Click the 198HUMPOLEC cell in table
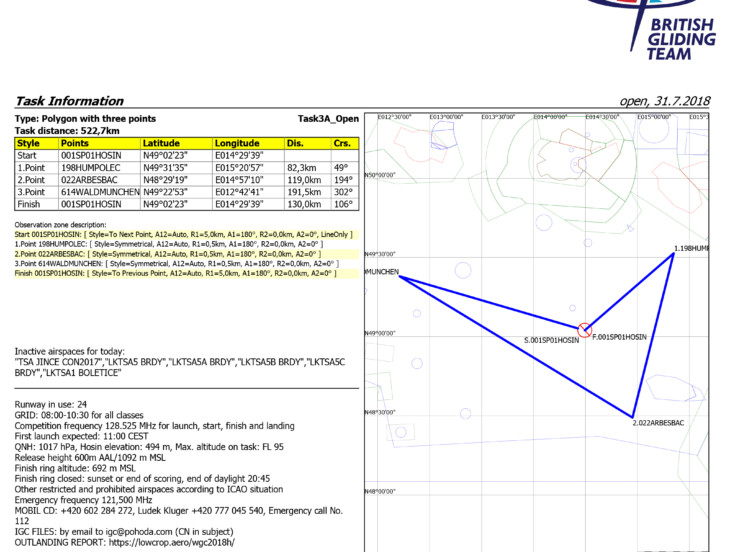 tap(91, 167)
